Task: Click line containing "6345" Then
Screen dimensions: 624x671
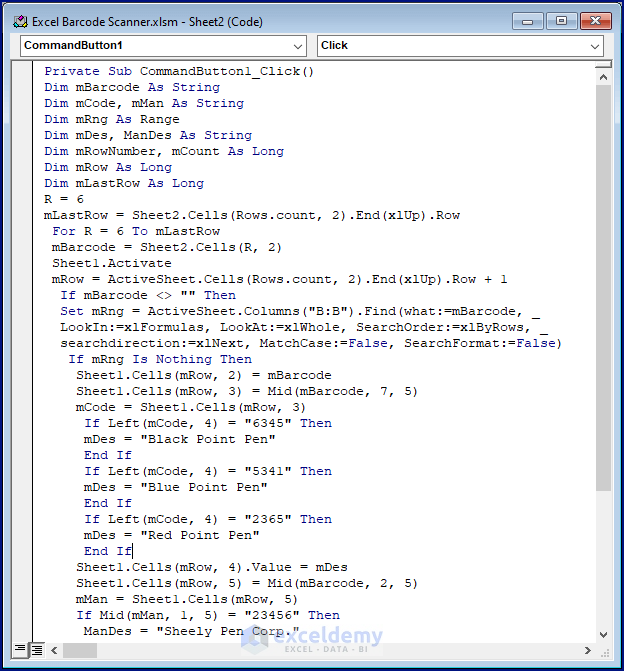Action: click(x=208, y=424)
